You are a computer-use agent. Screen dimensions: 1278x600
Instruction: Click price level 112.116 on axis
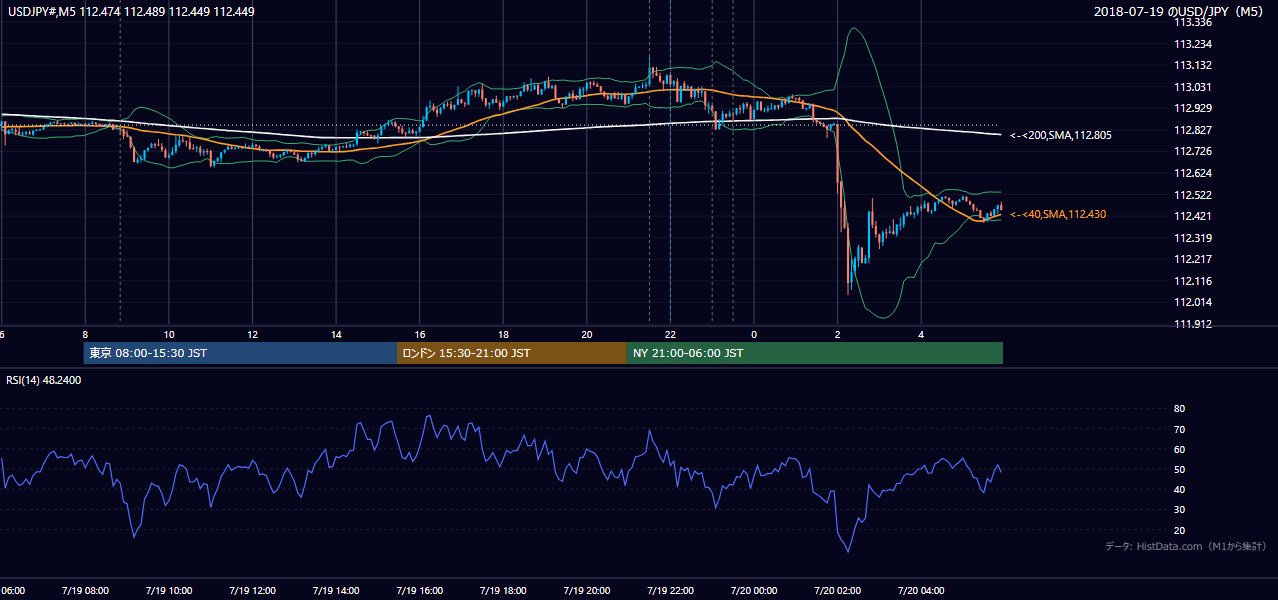pyautogui.click(x=1192, y=281)
